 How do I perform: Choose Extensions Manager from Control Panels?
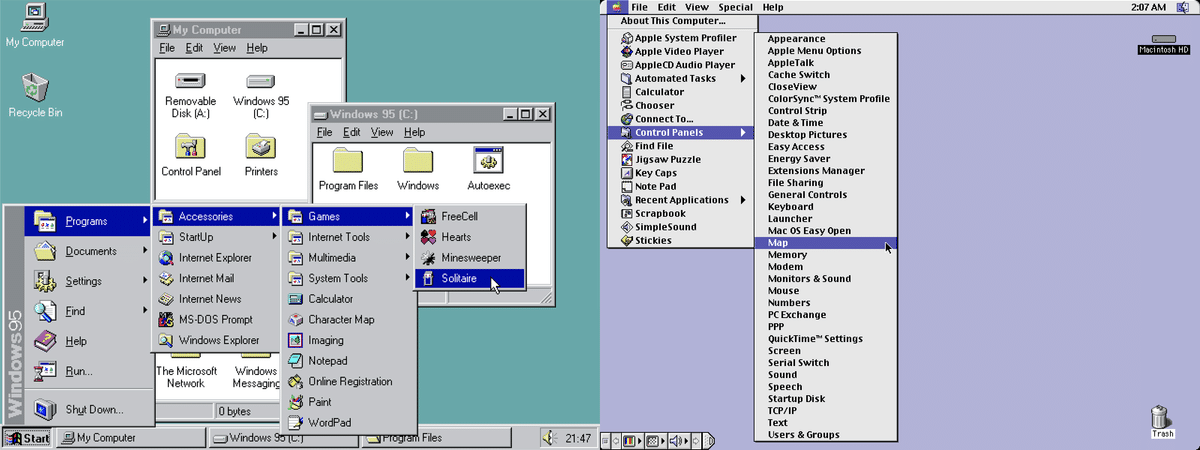(826, 171)
